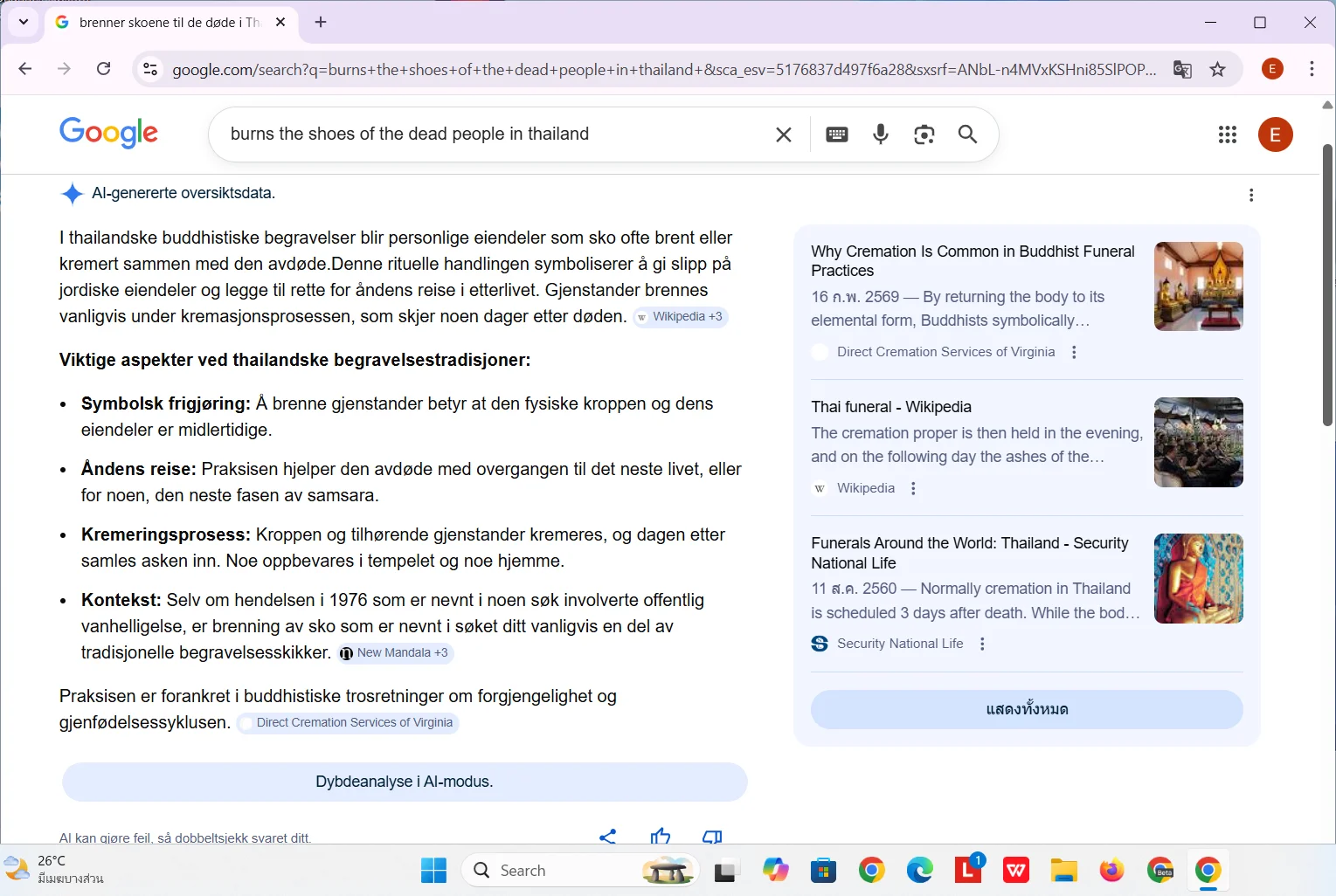Search by voice using the microphone icon
This screenshot has width=1336, height=896.
coord(880,134)
